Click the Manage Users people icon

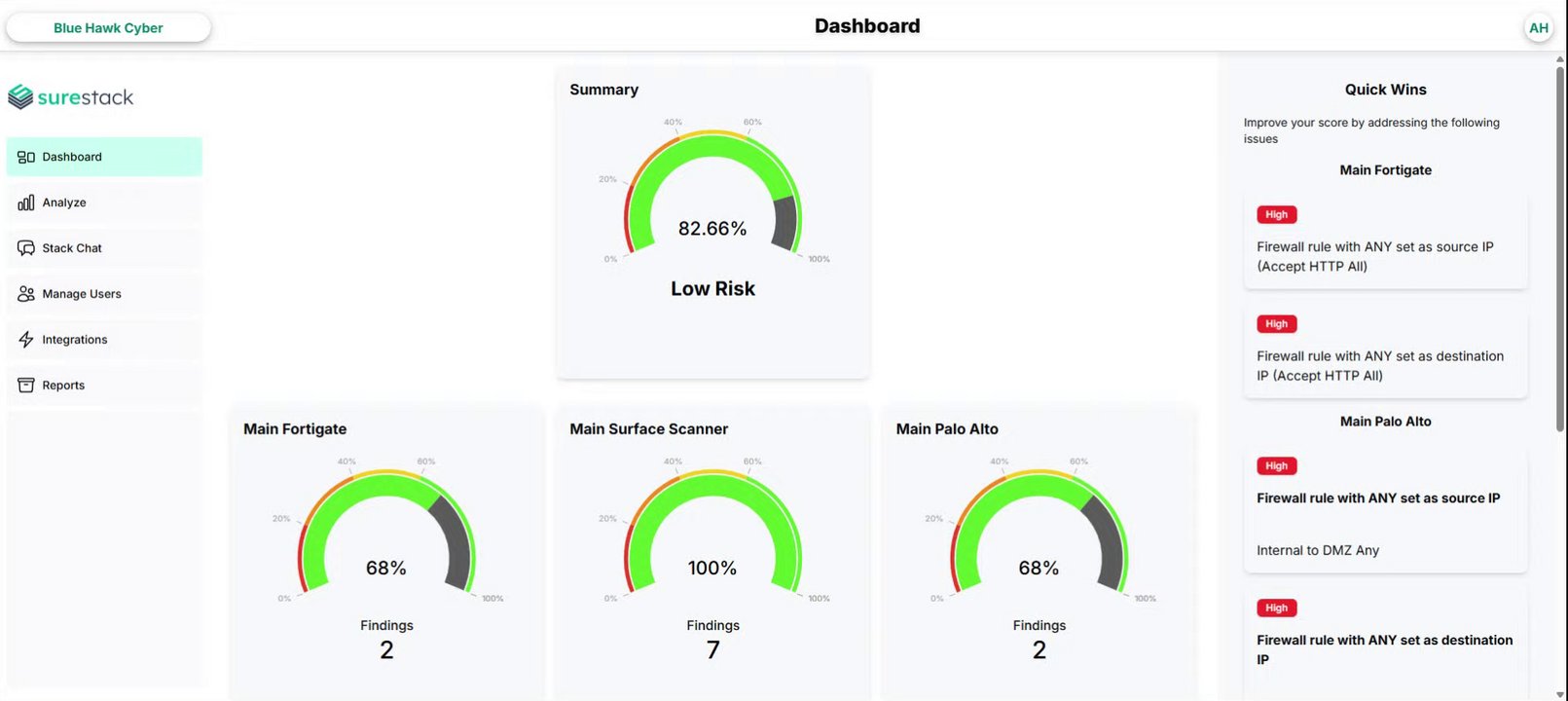[x=26, y=294]
